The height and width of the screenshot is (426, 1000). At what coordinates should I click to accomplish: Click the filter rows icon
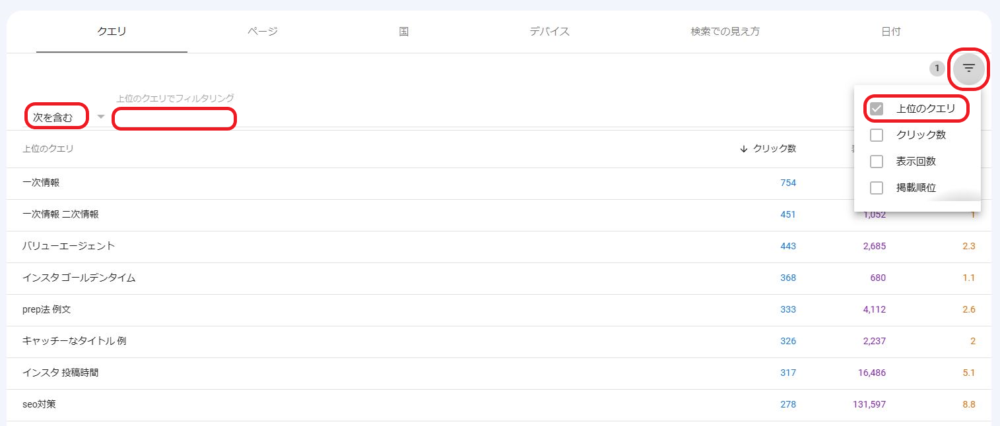(968, 68)
